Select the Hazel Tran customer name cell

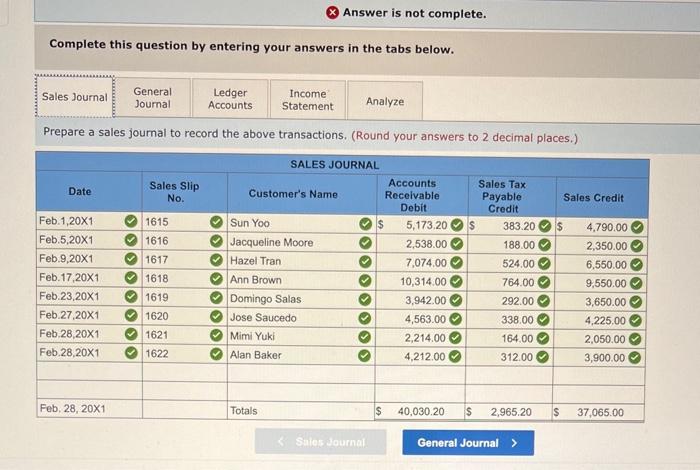[x=301, y=262]
